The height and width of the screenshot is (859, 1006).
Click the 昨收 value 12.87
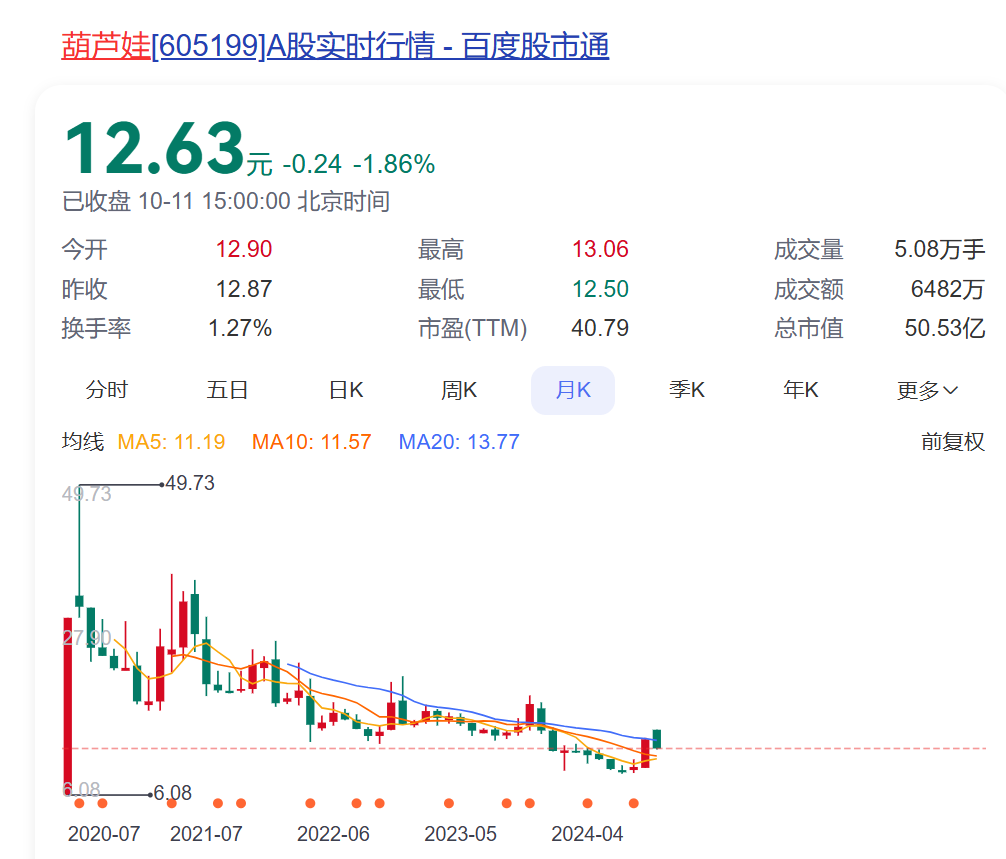tap(244, 289)
